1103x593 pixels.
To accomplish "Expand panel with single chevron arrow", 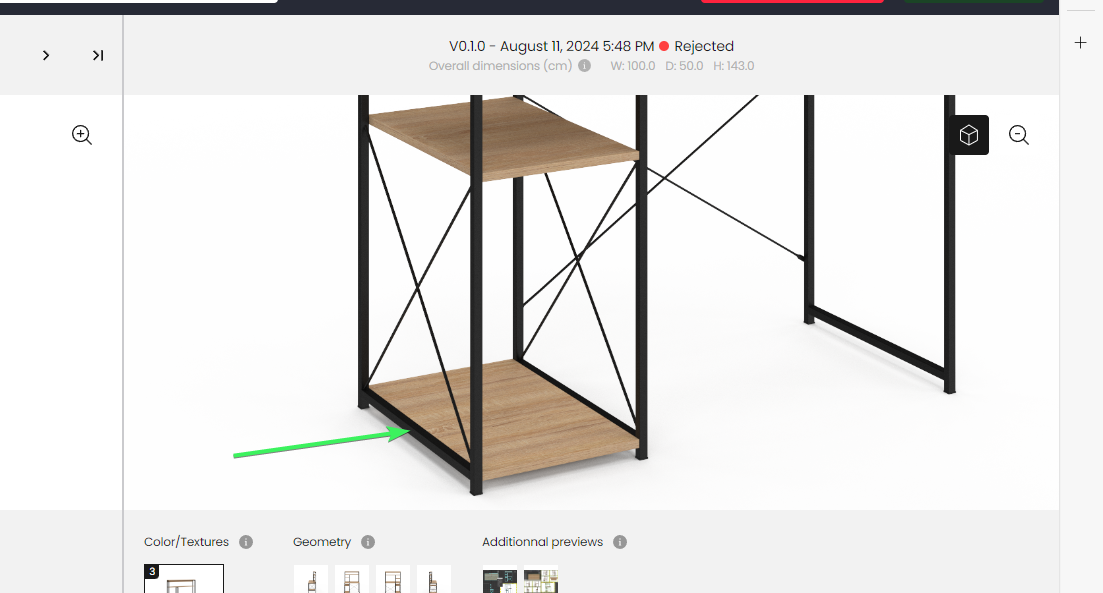I will (46, 55).
